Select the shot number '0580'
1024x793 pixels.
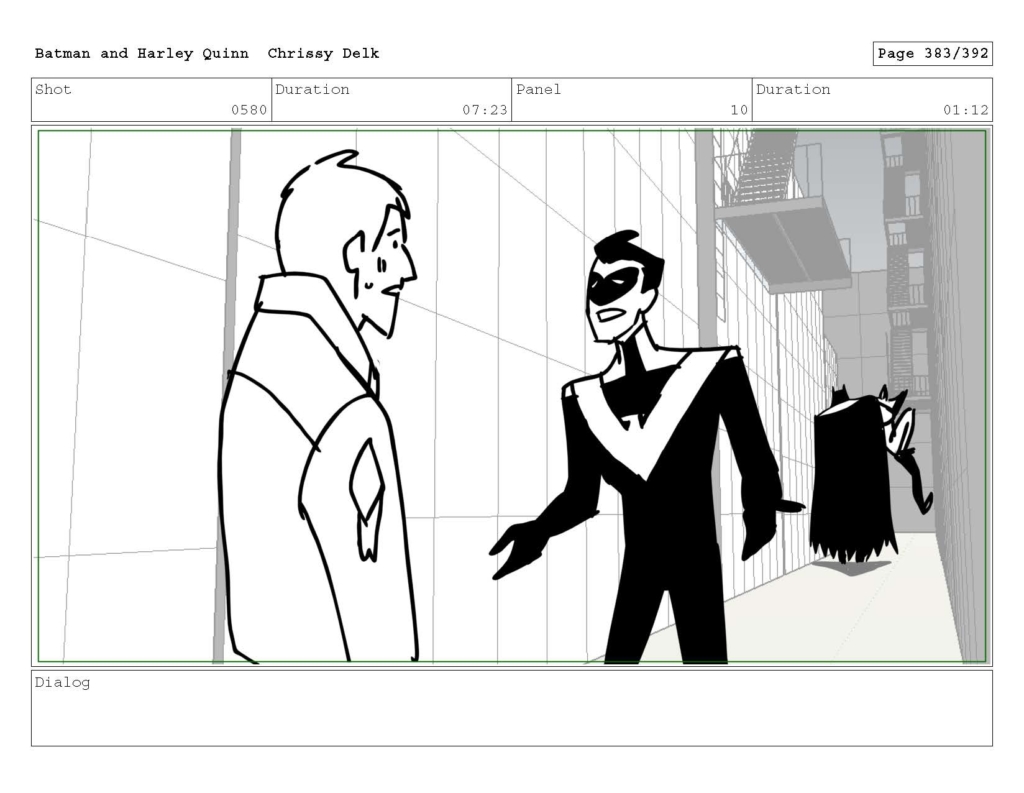[249, 110]
